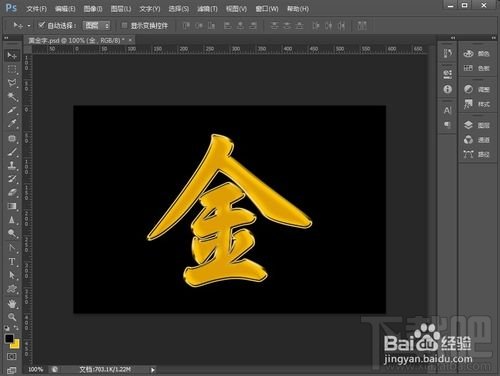The image size is (500, 376).
Task: Reset default foreground and background colors
Action: tap(7, 328)
